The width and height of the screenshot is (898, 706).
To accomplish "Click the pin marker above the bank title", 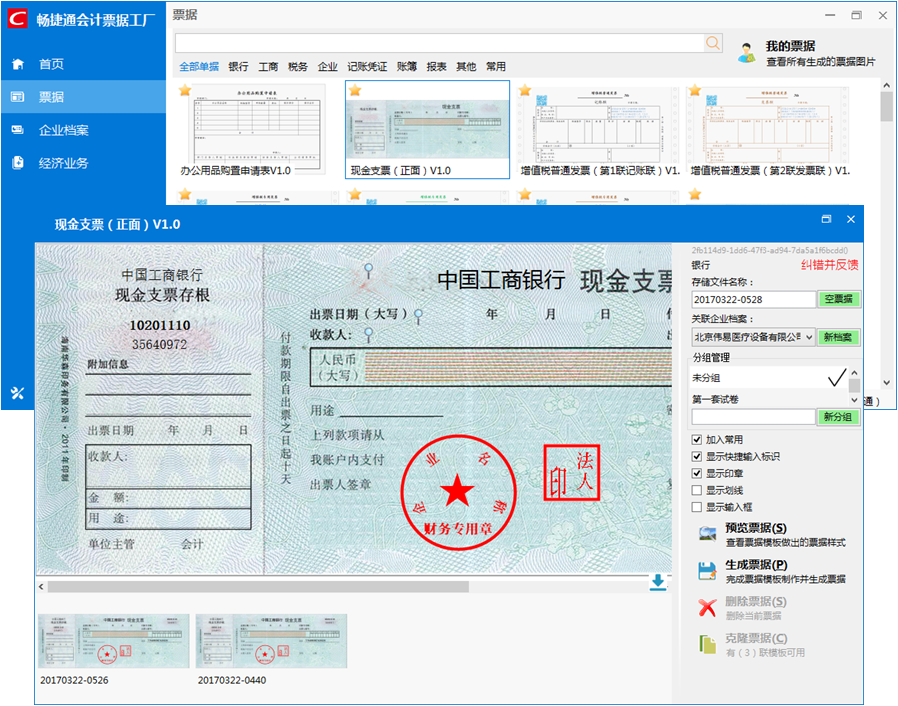I will 369,270.
